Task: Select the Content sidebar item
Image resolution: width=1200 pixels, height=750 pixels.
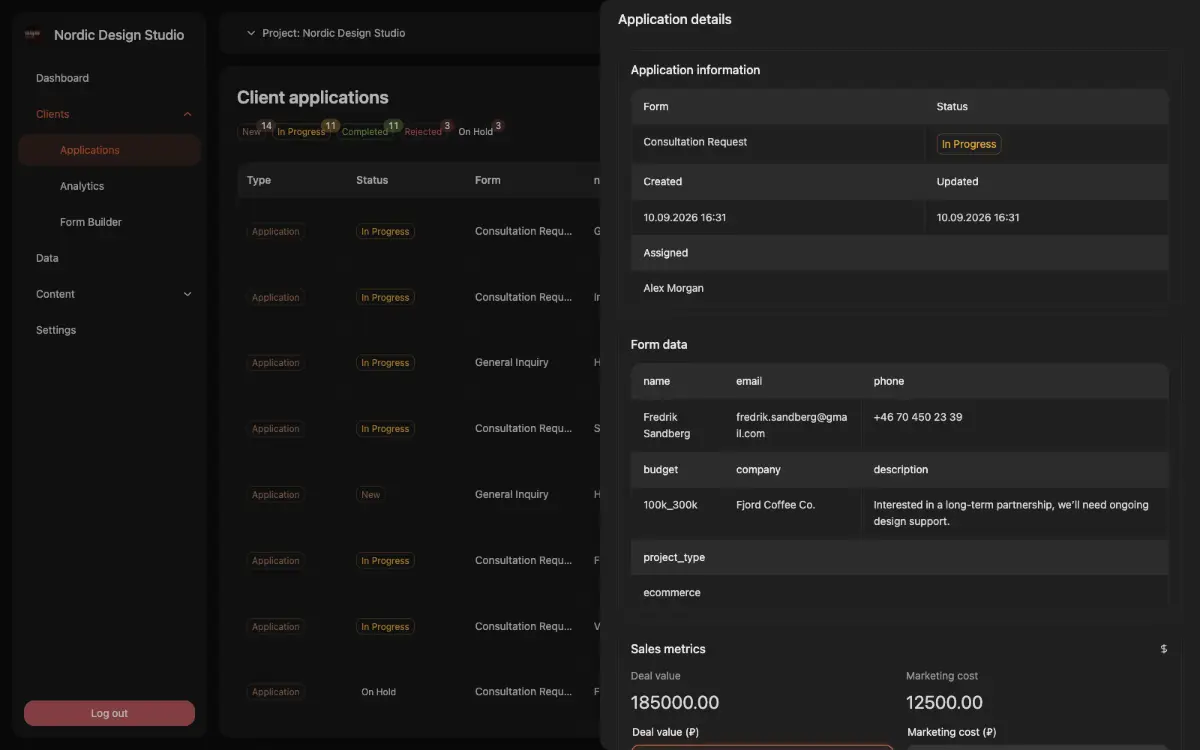Action: click(x=55, y=294)
